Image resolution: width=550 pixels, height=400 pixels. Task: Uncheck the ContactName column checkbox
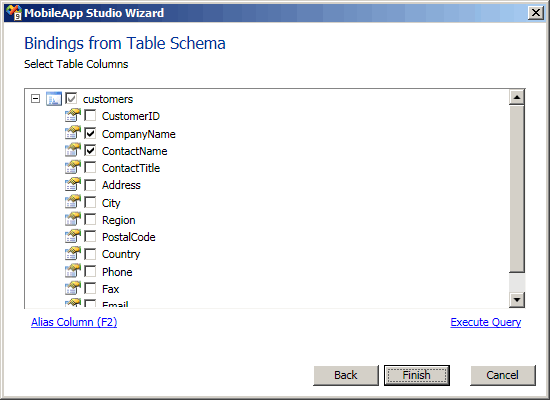(90, 150)
